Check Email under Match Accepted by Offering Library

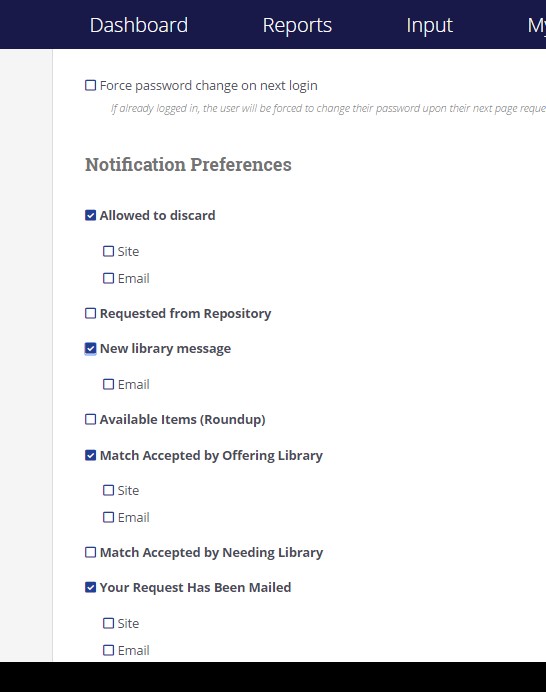point(109,517)
